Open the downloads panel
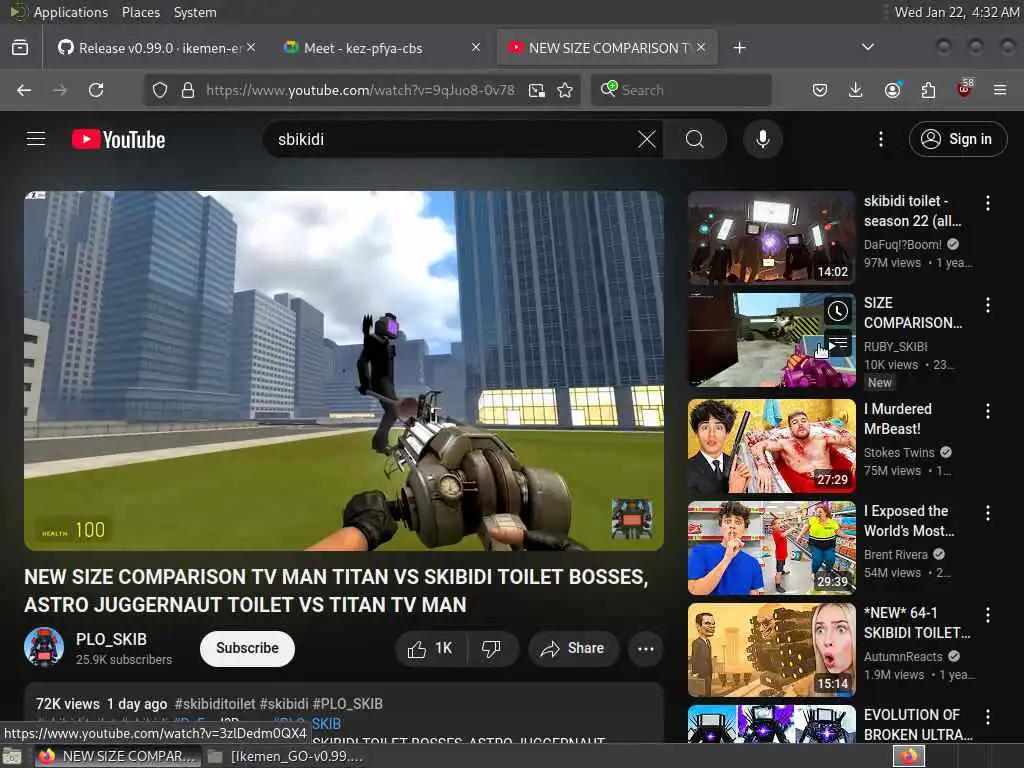This screenshot has height=768, width=1024. coord(856,90)
